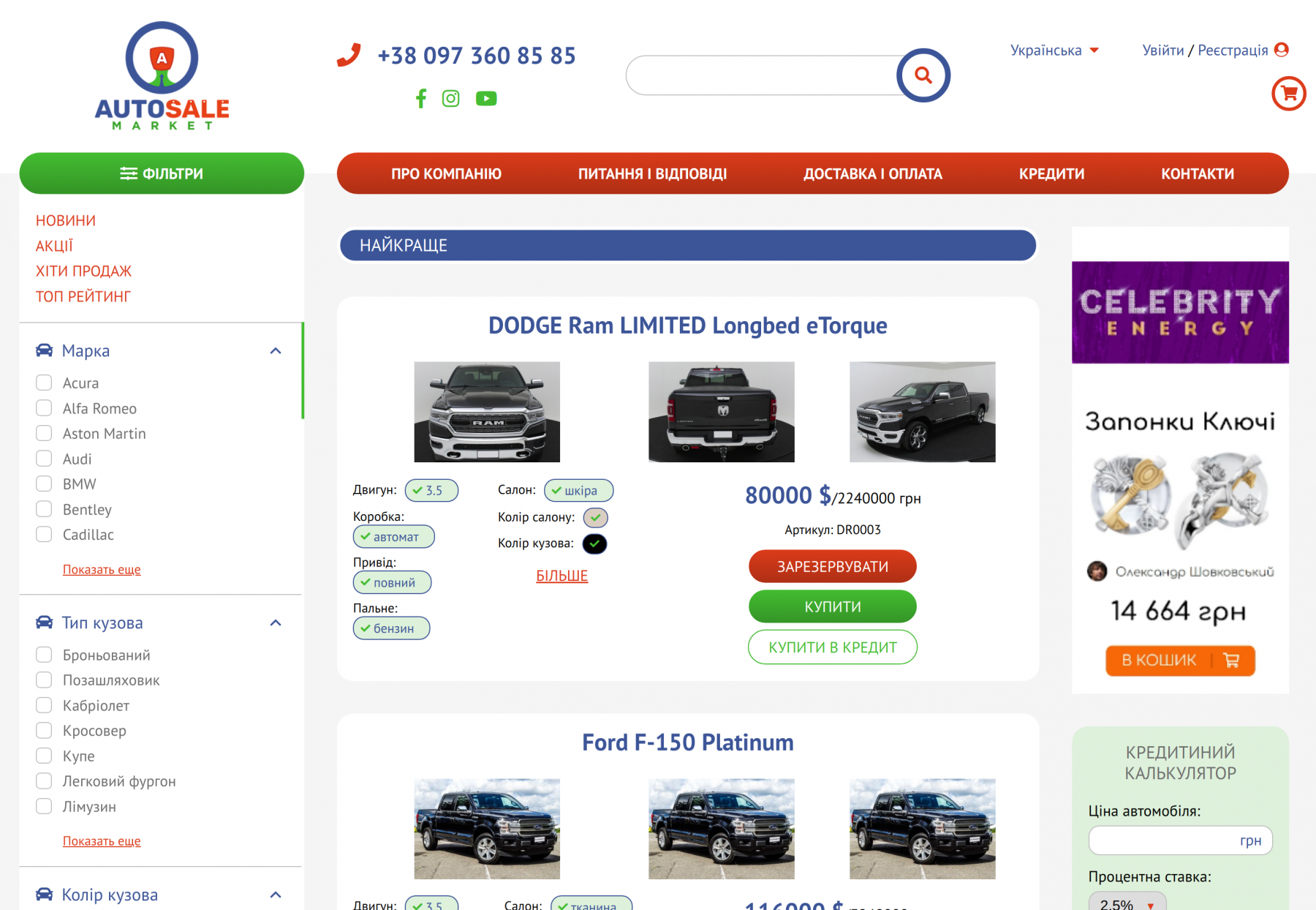Open ХІТИ ПРОДАЖ sidebar link
The image size is (1316, 910).
(83, 271)
